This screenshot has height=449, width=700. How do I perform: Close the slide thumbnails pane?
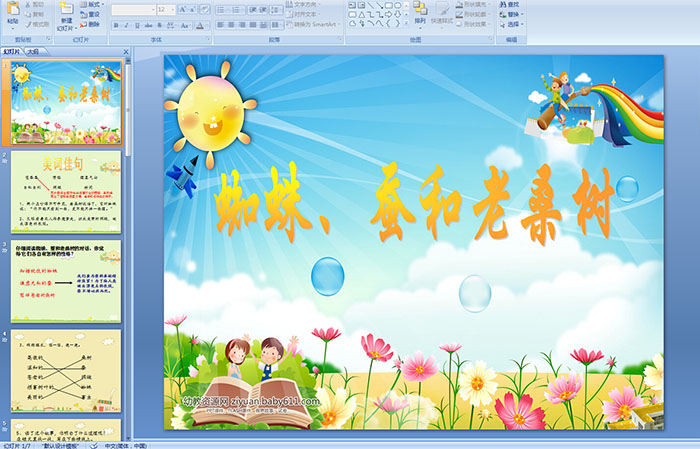click(x=126, y=52)
